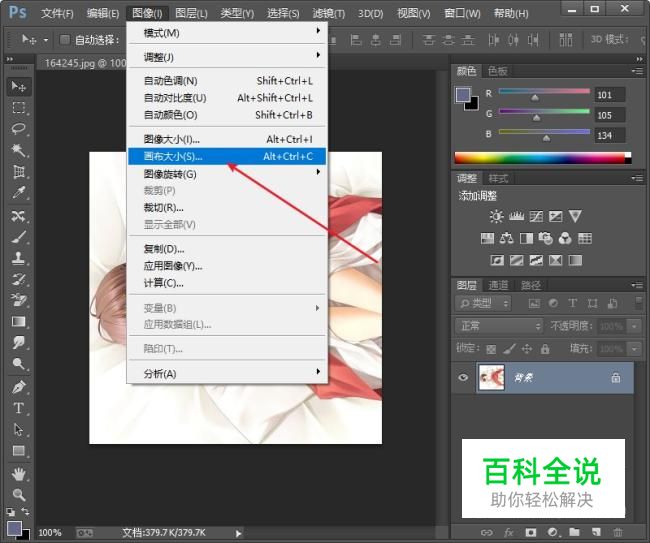650x543 pixels.
Task: Switch to 色板 tab
Action: coord(497,71)
